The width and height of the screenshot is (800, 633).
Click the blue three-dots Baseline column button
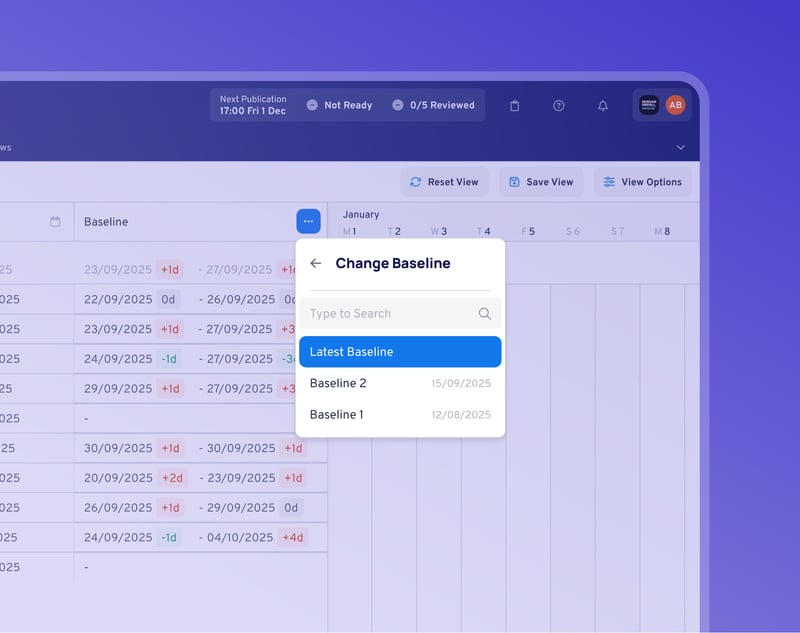click(x=309, y=221)
